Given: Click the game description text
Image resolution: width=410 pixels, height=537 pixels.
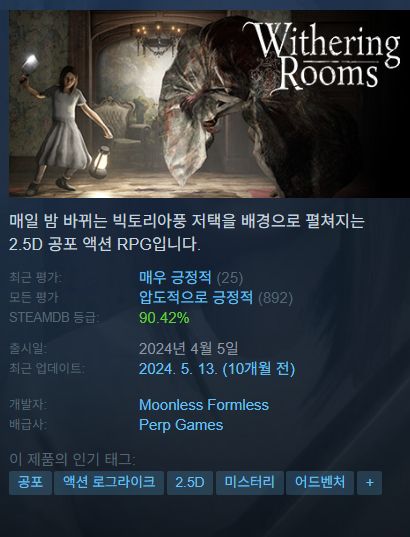Looking at the screenshot, I should point(187,233).
